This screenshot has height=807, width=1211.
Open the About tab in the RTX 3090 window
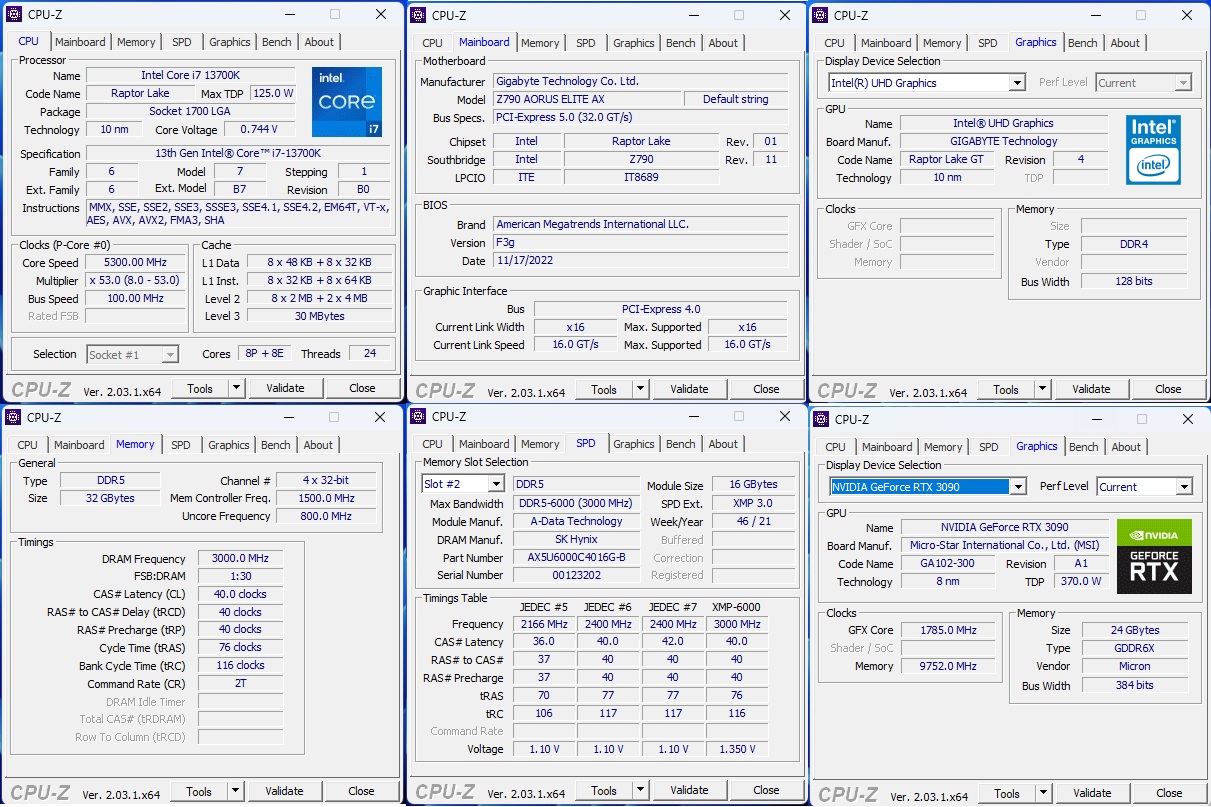click(1126, 447)
